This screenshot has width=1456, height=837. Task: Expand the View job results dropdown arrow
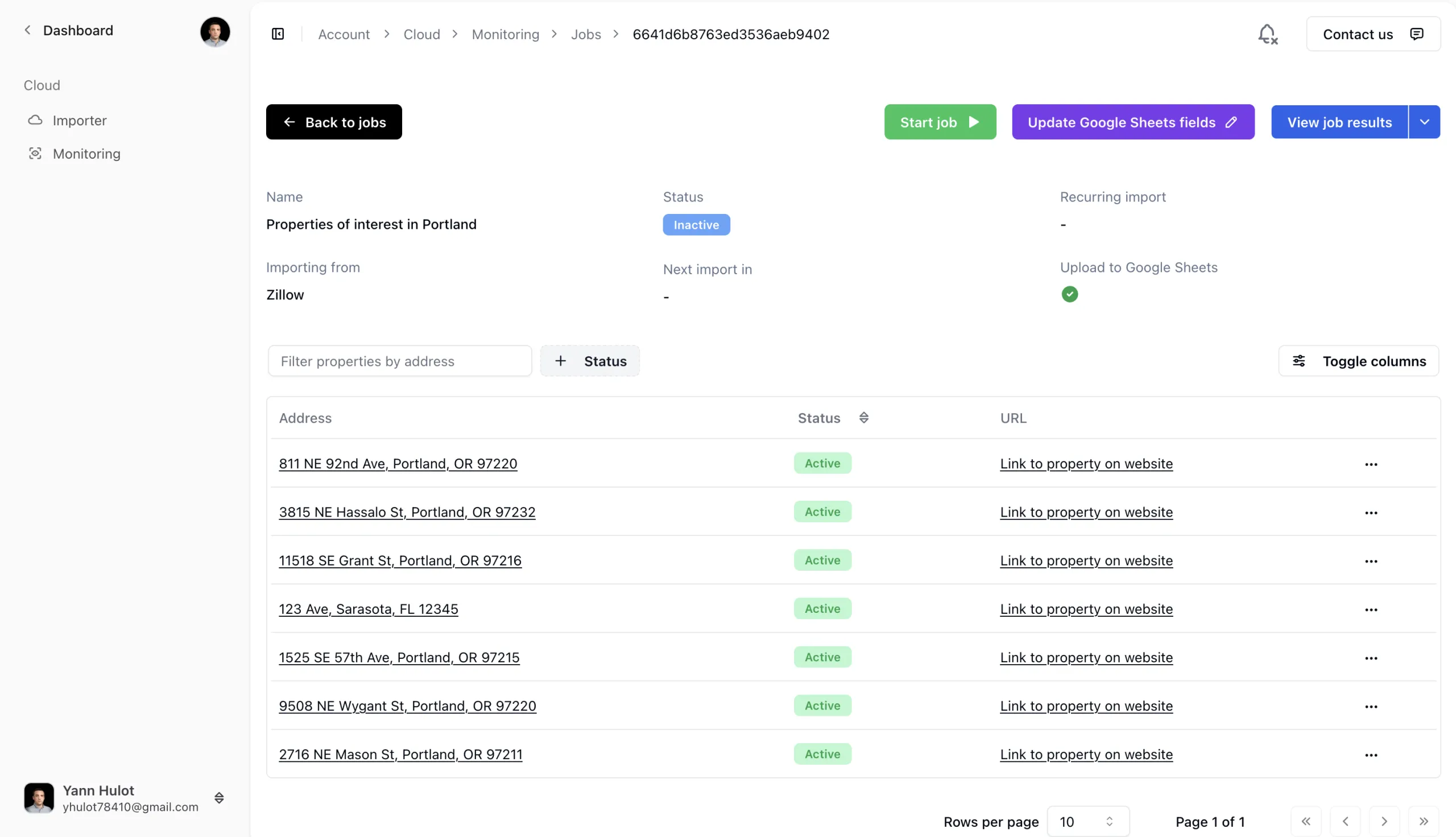coord(1424,122)
